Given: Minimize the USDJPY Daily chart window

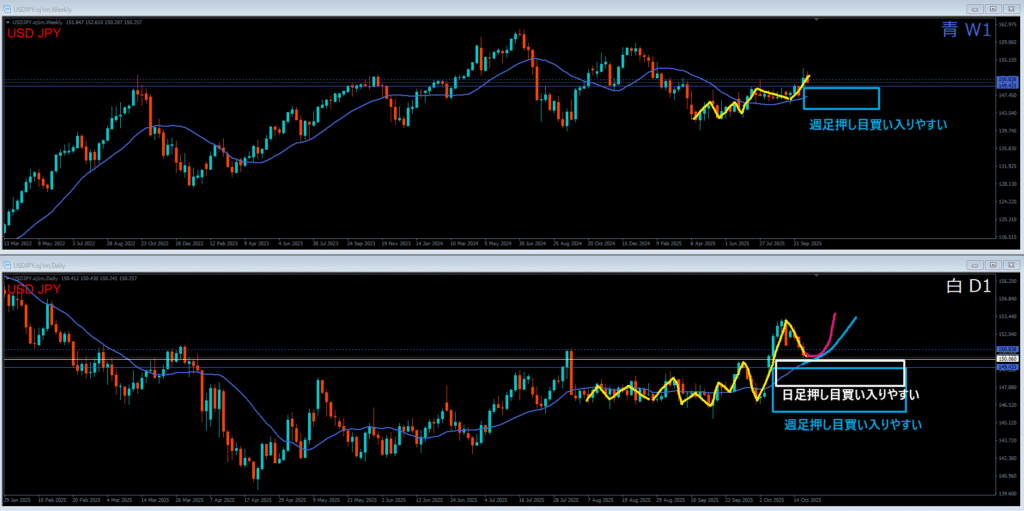Looking at the screenshot, I should 974,264.
